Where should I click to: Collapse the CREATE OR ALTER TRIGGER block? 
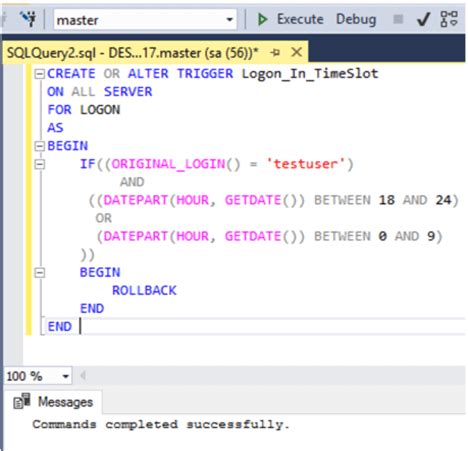(40, 74)
